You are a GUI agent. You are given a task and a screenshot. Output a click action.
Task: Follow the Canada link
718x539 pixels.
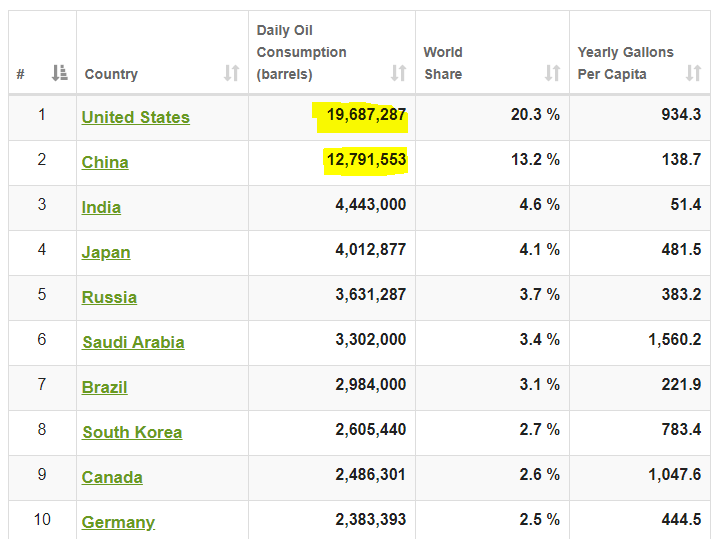(x=112, y=477)
